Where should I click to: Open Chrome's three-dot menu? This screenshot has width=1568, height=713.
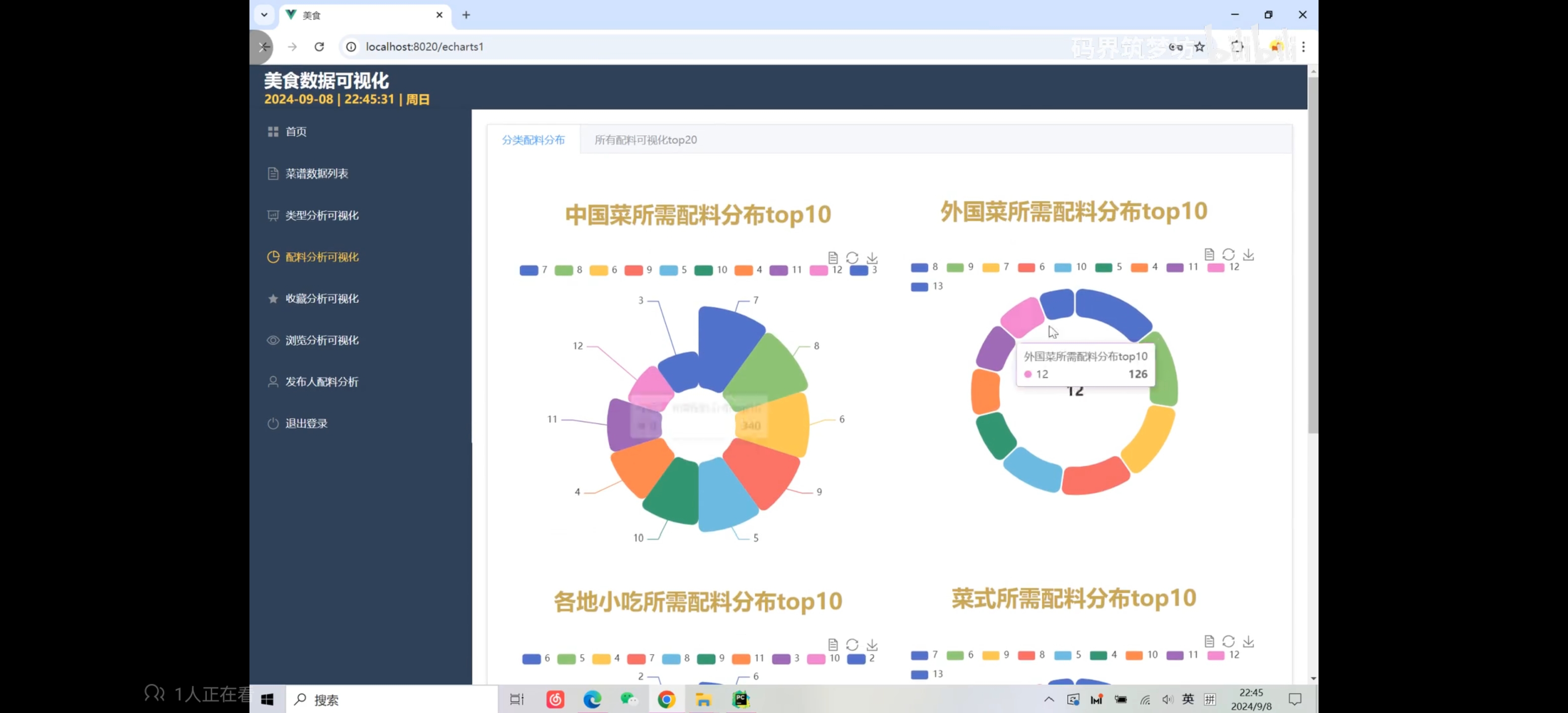click(x=1303, y=46)
